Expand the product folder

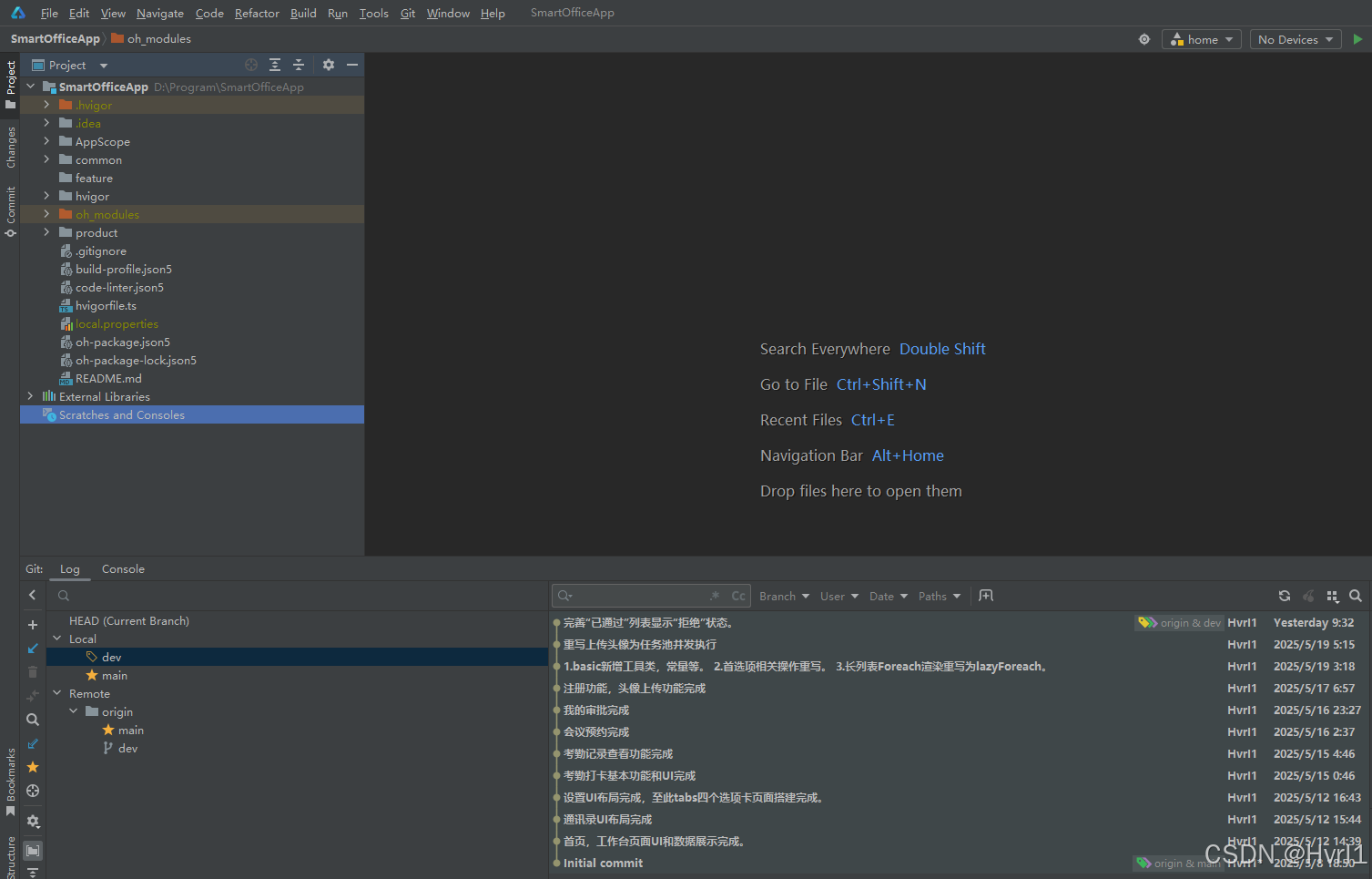(x=46, y=232)
